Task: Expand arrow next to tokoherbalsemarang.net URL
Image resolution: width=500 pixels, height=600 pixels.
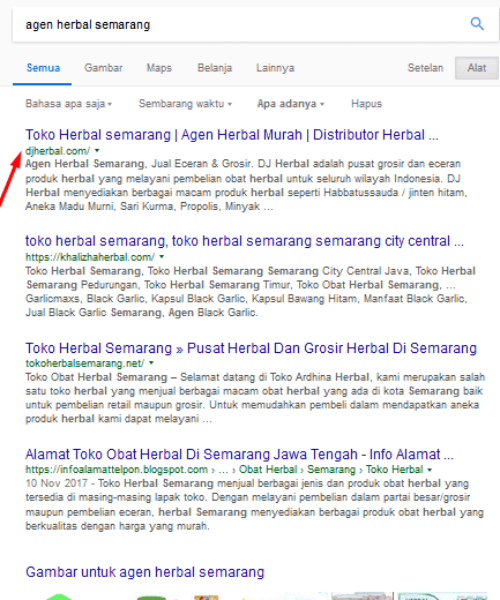Action: pos(151,363)
